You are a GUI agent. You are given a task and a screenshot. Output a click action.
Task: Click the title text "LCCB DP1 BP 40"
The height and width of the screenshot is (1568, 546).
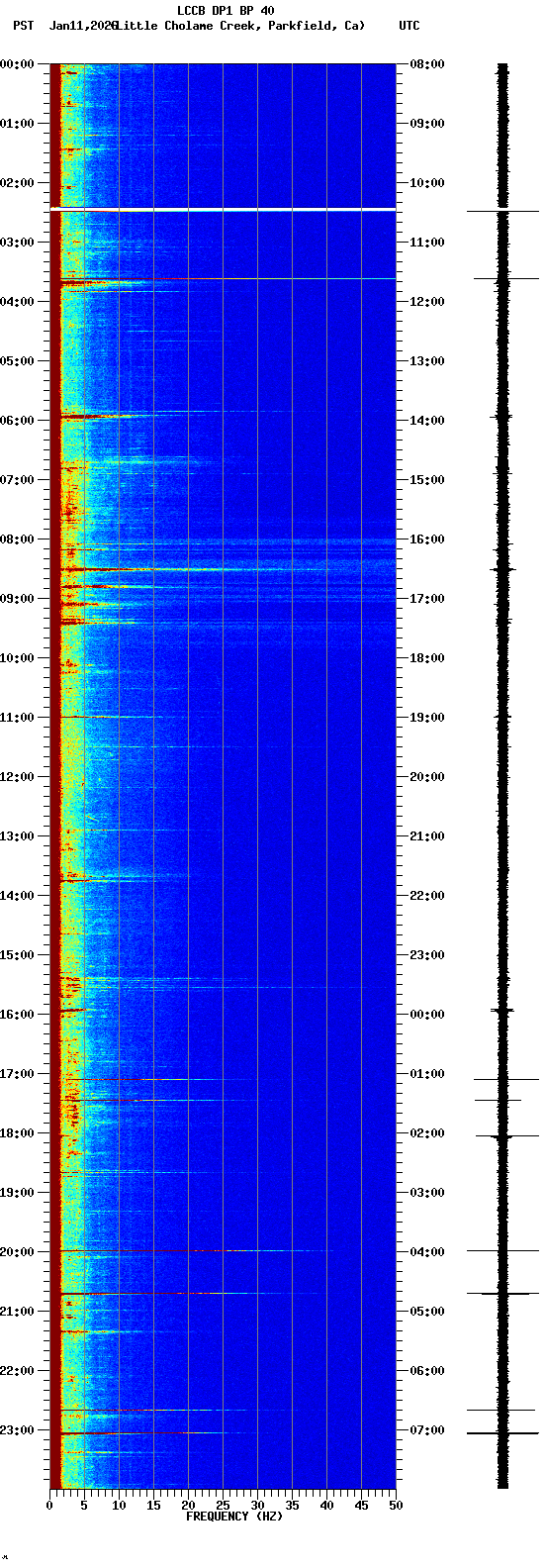coord(226,11)
